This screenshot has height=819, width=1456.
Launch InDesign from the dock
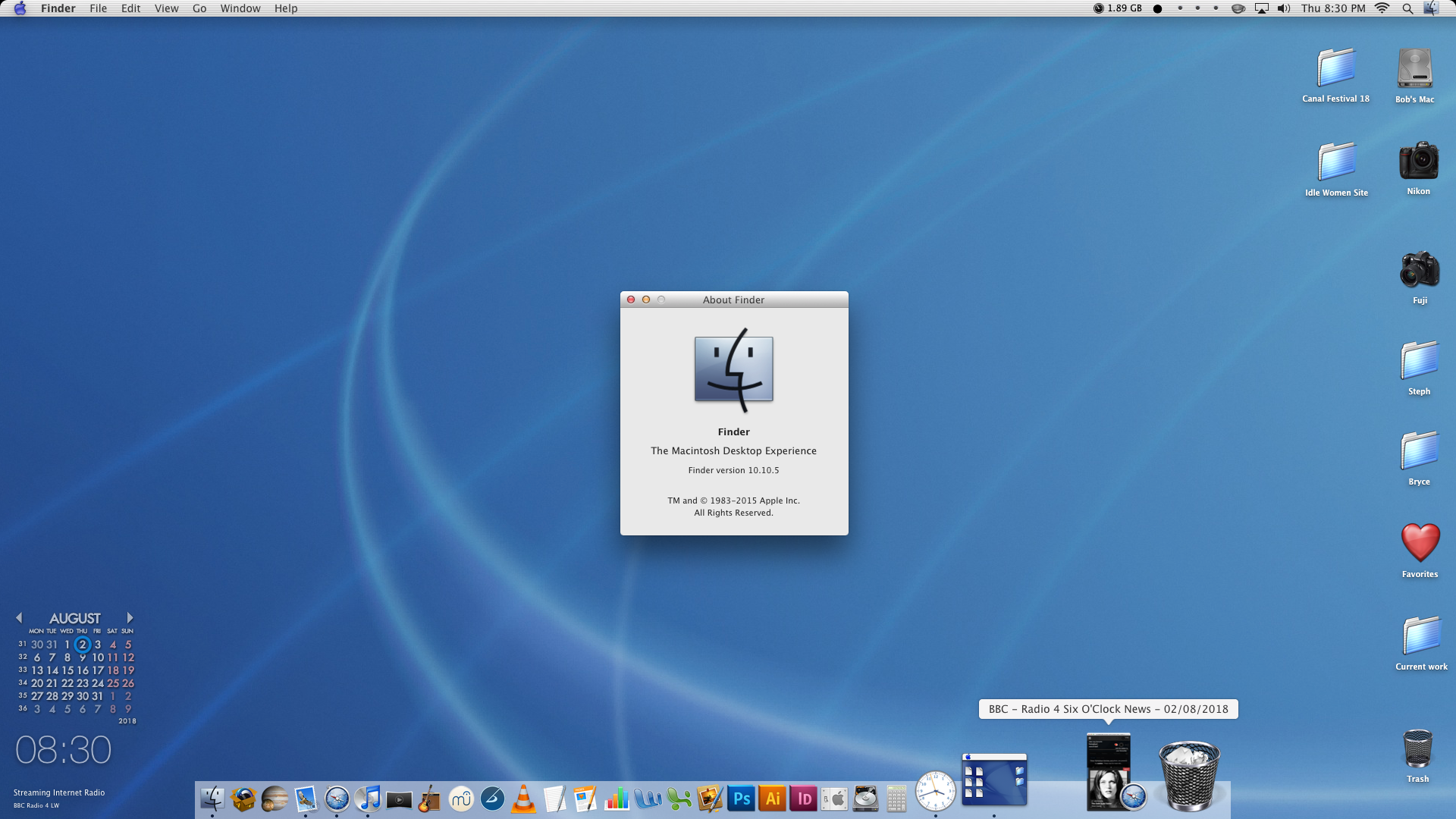pyautogui.click(x=804, y=799)
